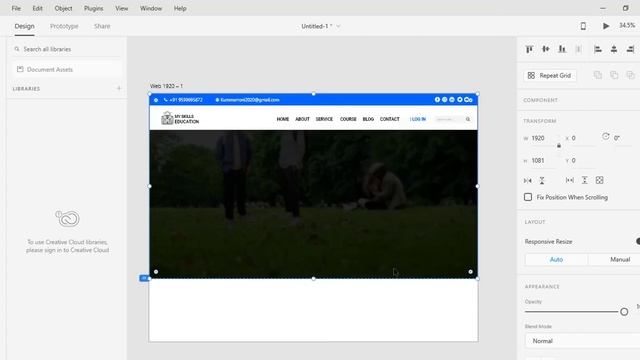
Task: Toggle the lock aspect ratio icon
Action: 559,146
